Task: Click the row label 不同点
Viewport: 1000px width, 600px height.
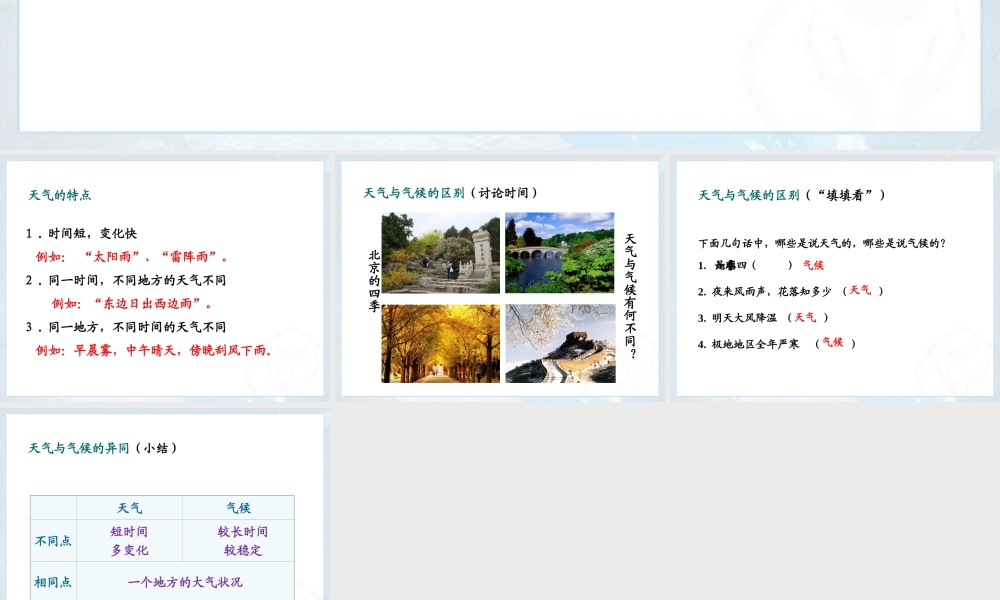Action: (x=53, y=541)
